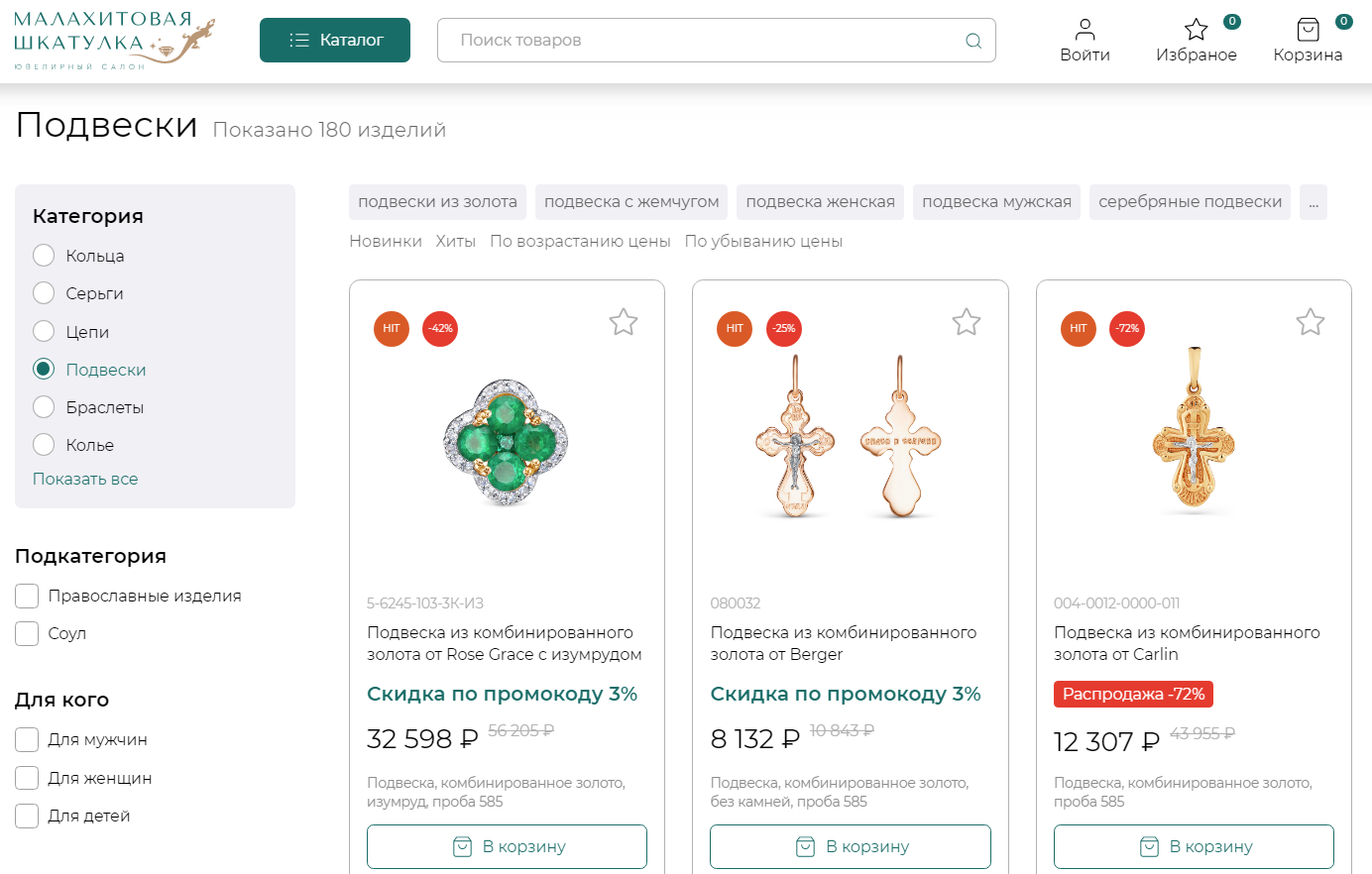Open the Каталог menu

coord(335,41)
